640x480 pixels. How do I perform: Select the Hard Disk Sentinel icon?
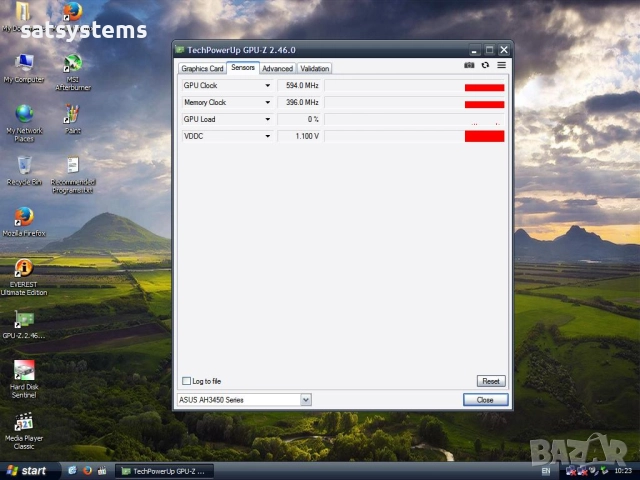click(24, 379)
